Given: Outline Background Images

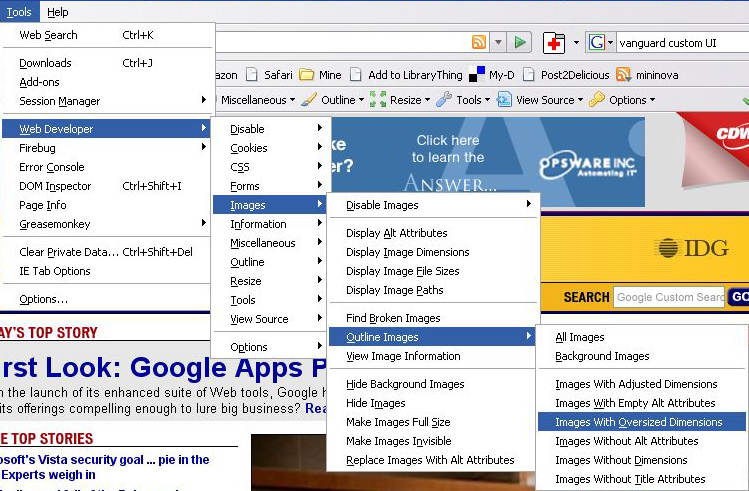Looking at the screenshot, I should [642, 356].
